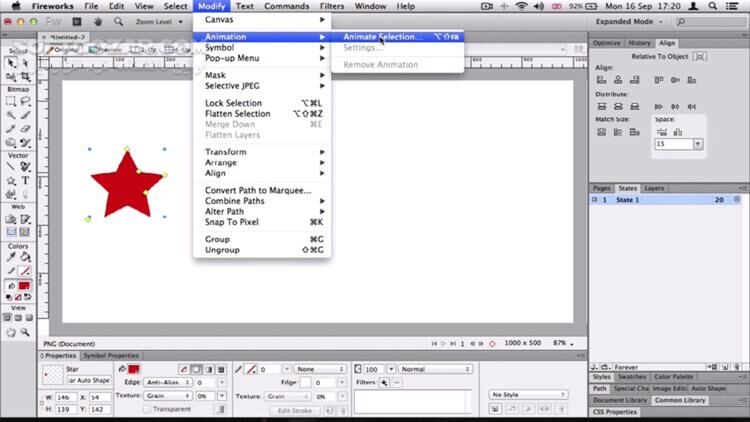750x422 pixels.
Task: Click Animate Selection in the submenu
Action: (x=382, y=37)
